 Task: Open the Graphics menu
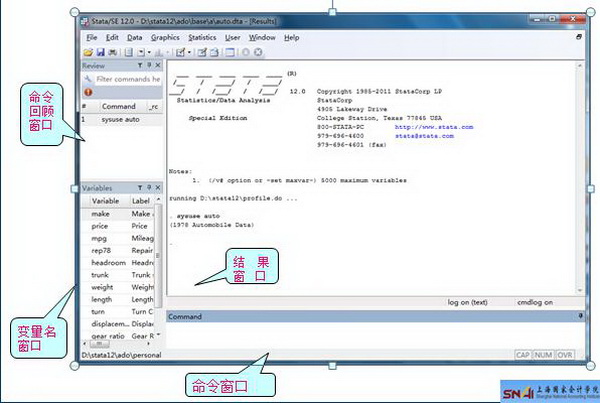pos(165,37)
